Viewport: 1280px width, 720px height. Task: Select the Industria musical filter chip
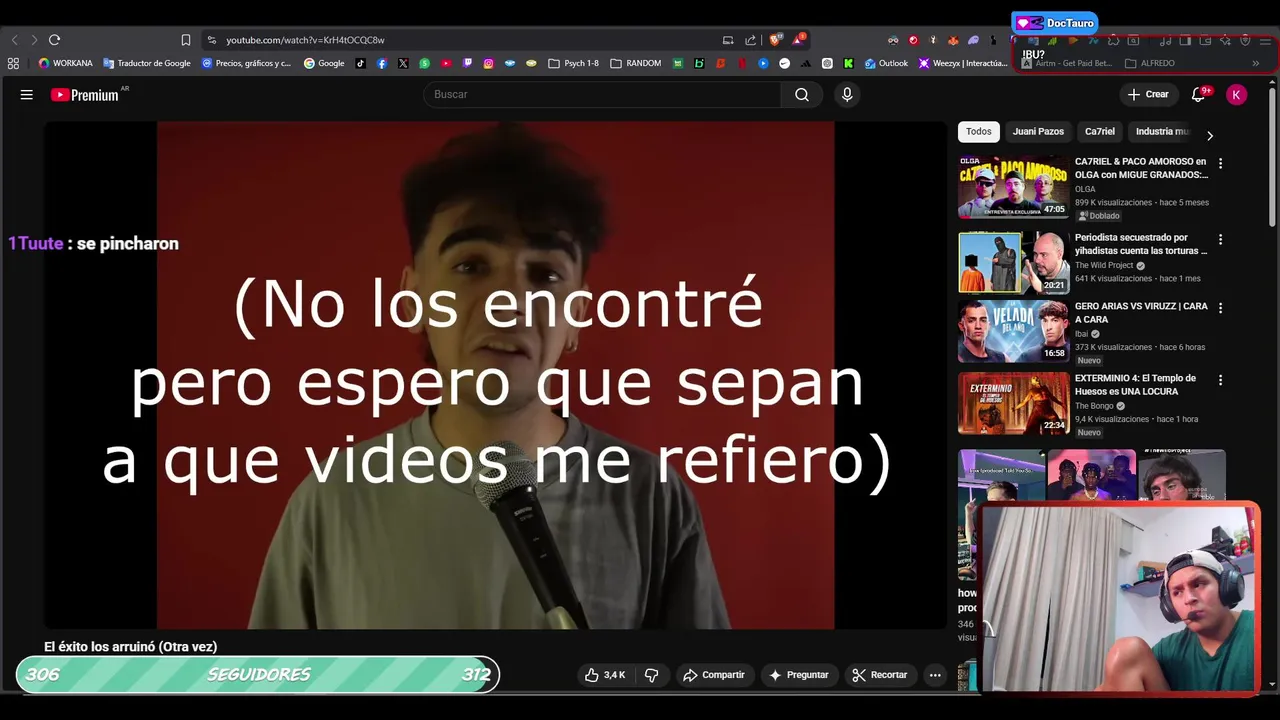(x=1162, y=132)
